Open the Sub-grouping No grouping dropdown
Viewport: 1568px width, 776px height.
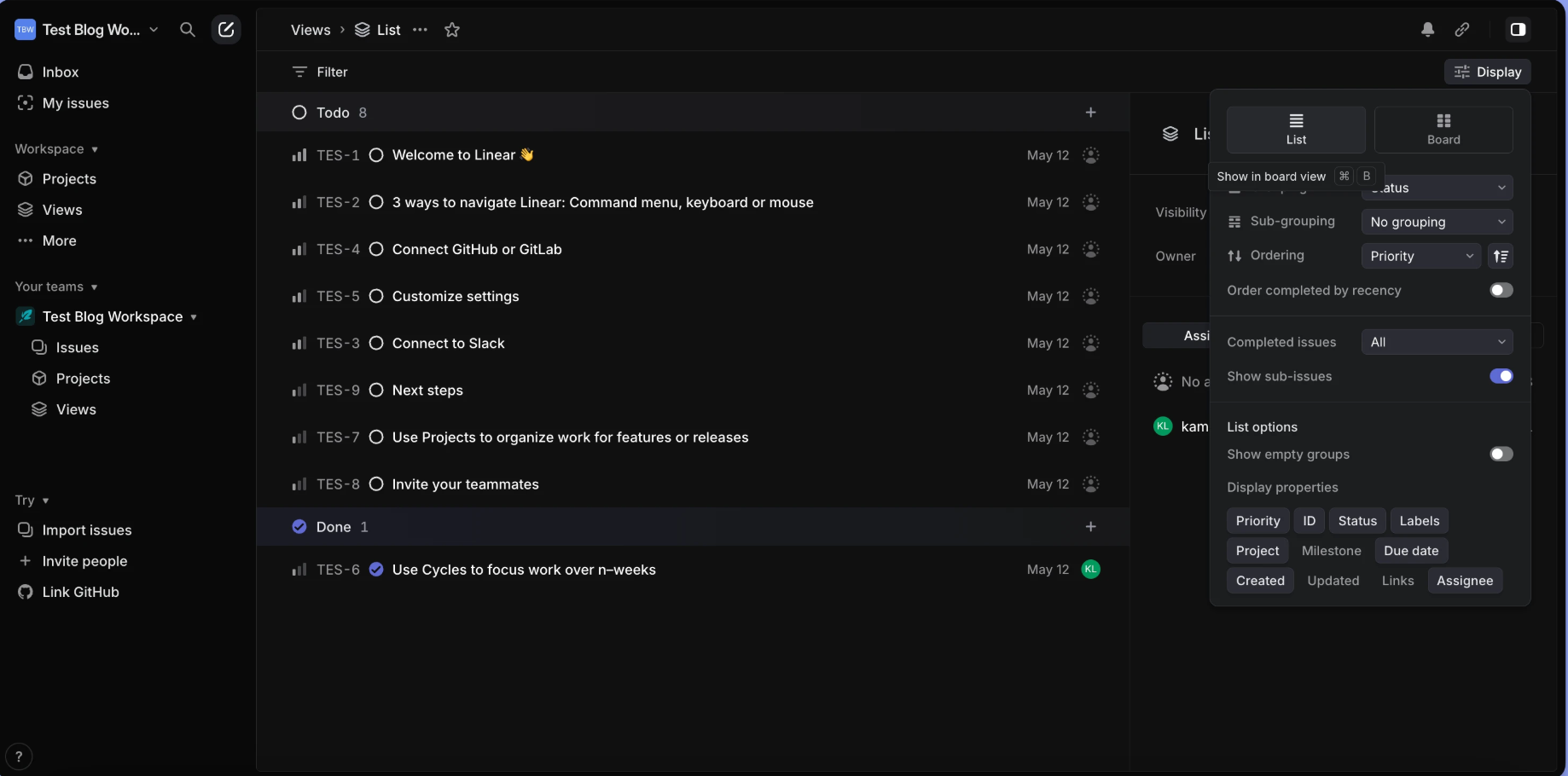(x=1437, y=222)
